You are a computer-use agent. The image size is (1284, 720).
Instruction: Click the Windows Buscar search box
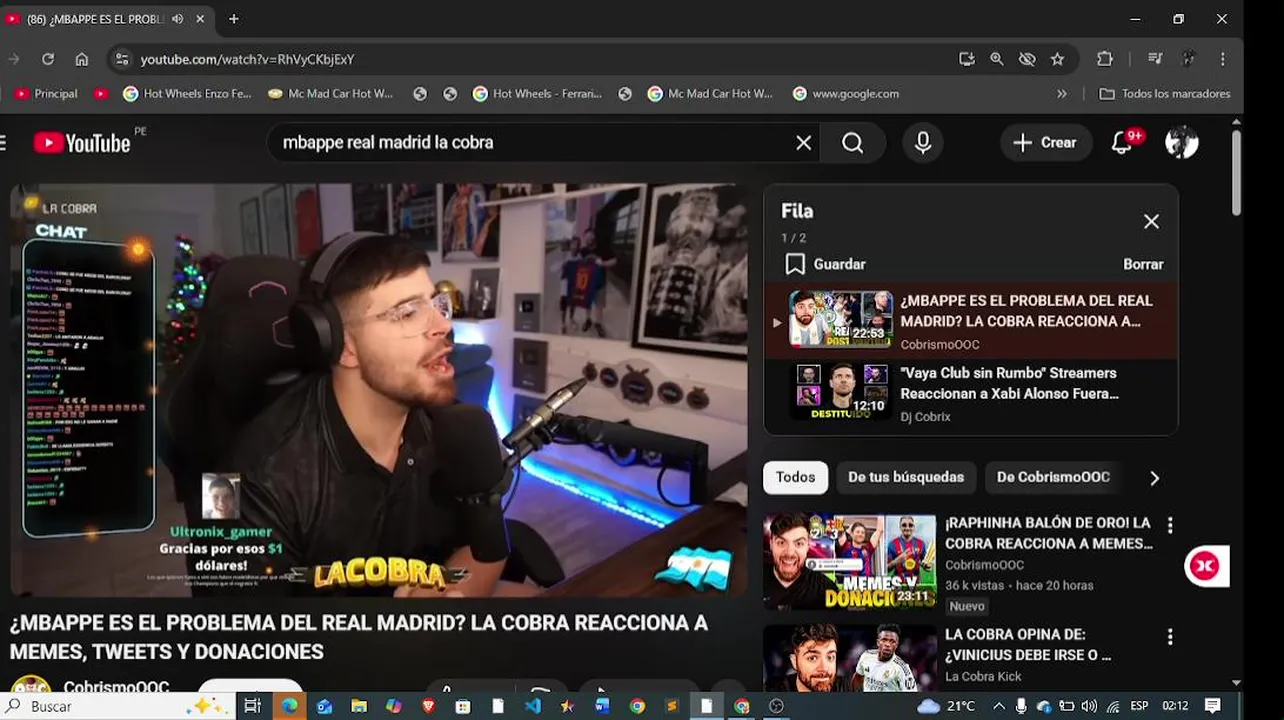(120, 706)
